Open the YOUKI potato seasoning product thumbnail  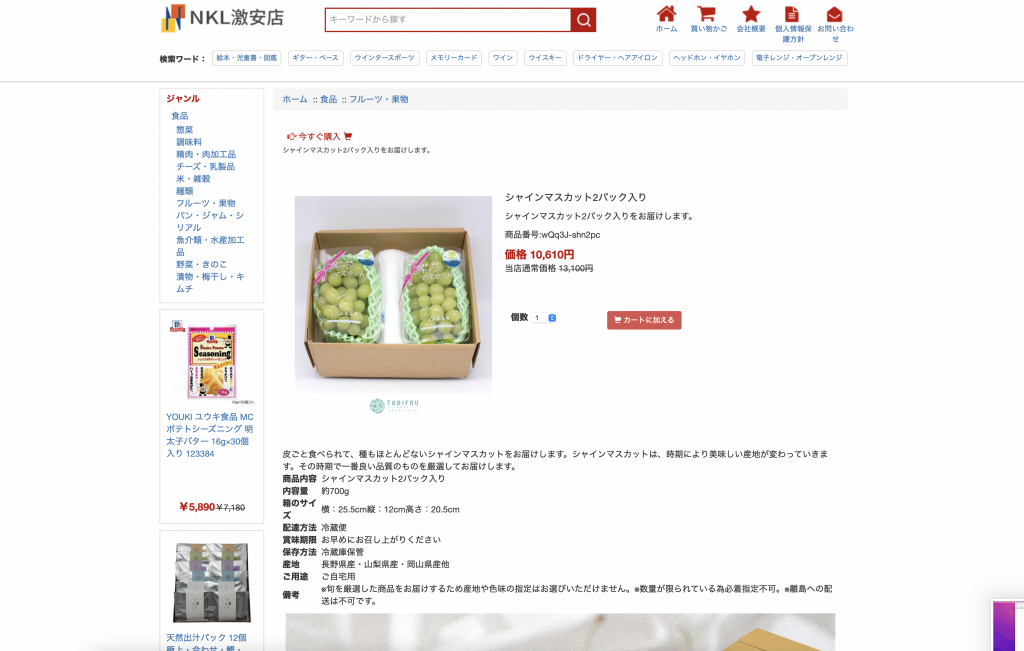pyautogui.click(x=212, y=361)
